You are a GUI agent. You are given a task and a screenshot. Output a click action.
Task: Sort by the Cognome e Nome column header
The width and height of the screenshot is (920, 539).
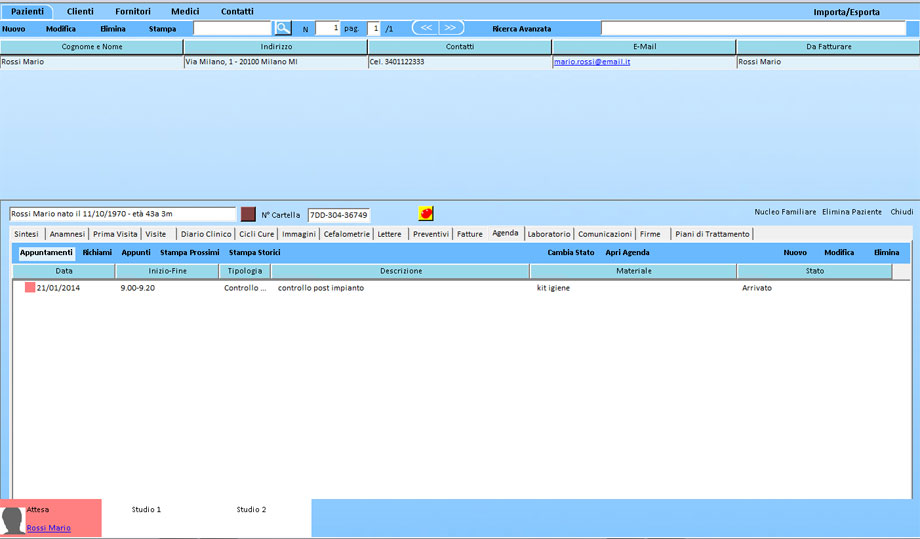[x=92, y=47]
